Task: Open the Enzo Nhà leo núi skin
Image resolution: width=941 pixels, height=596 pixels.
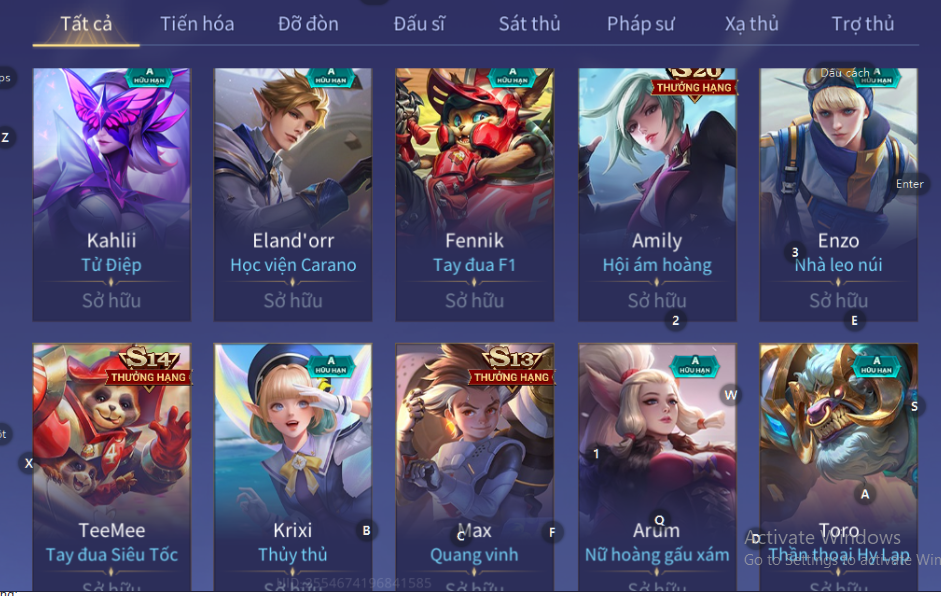Action: [x=838, y=194]
